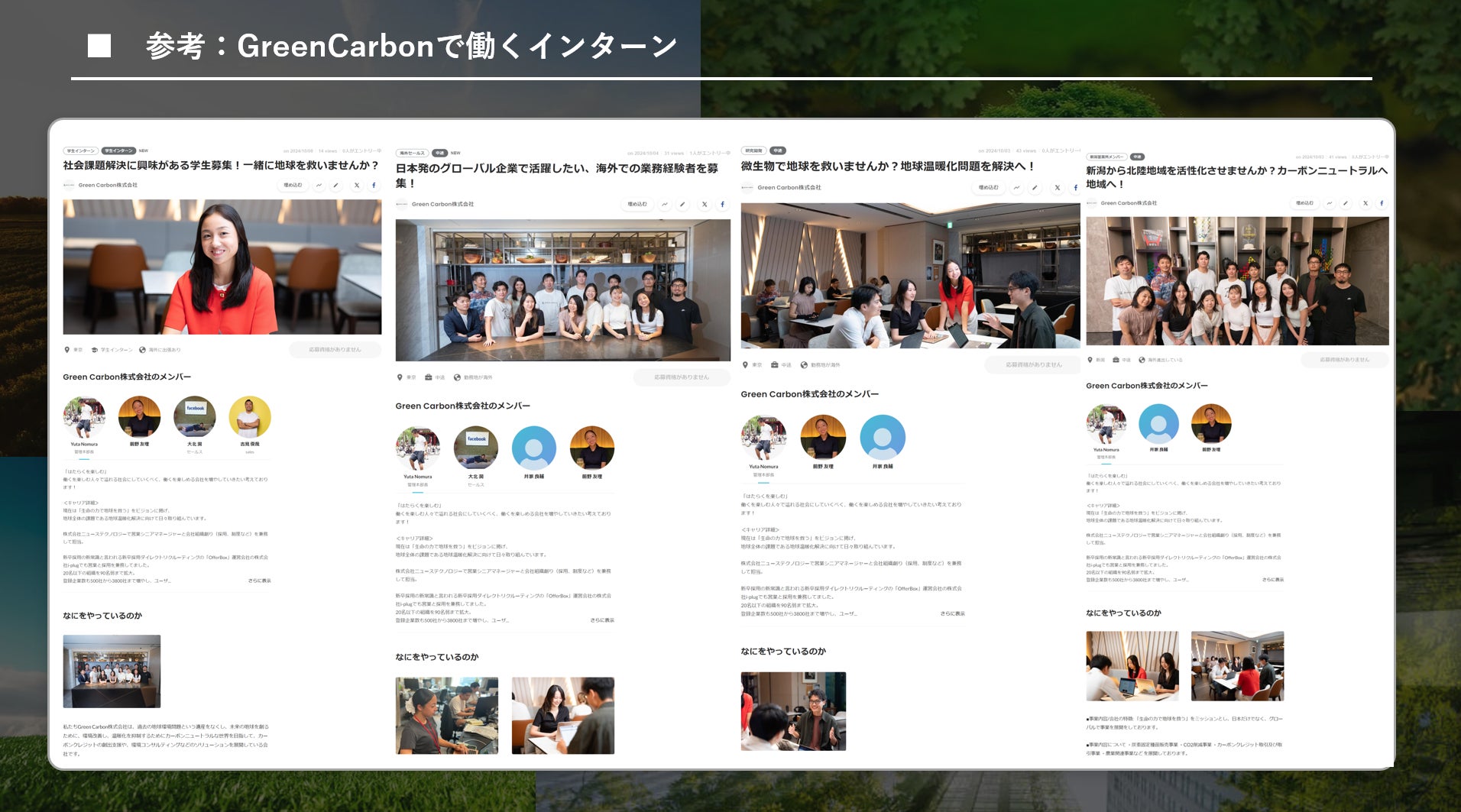
Task: Click the company logo icon on the 新潟から北陸地域 posting
Action: tap(1092, 203)
